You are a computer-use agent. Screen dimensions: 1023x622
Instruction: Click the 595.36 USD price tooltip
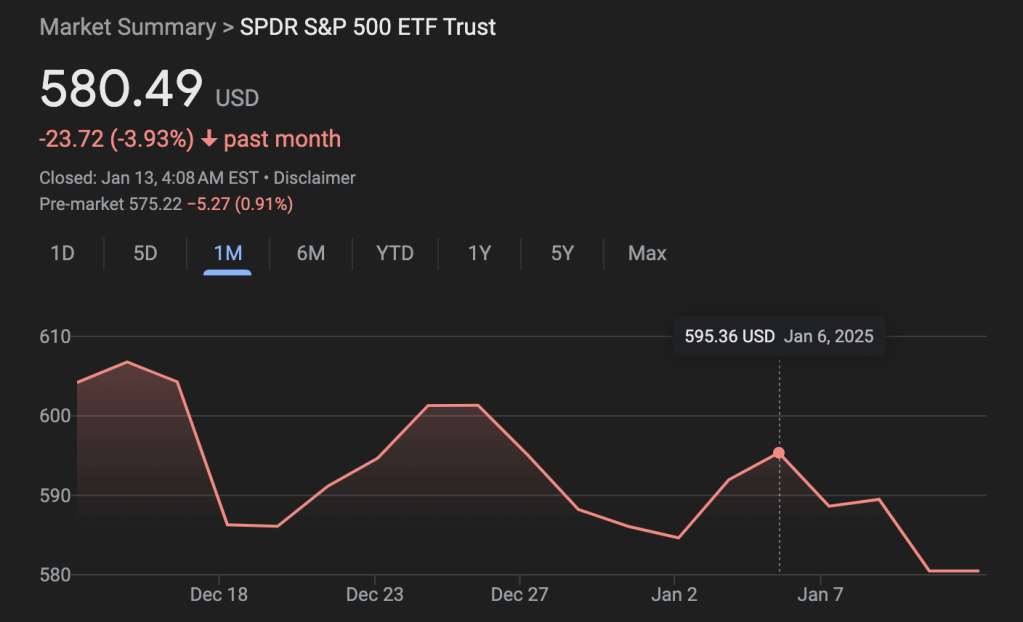point(730,336)
